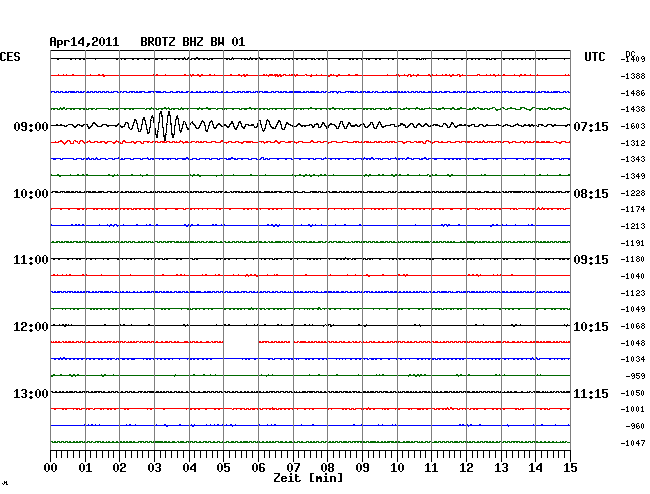The width and height of the screenshot is (650, 494).
Task: Click the 09:00 time label on the left
Action: (31, 127)
